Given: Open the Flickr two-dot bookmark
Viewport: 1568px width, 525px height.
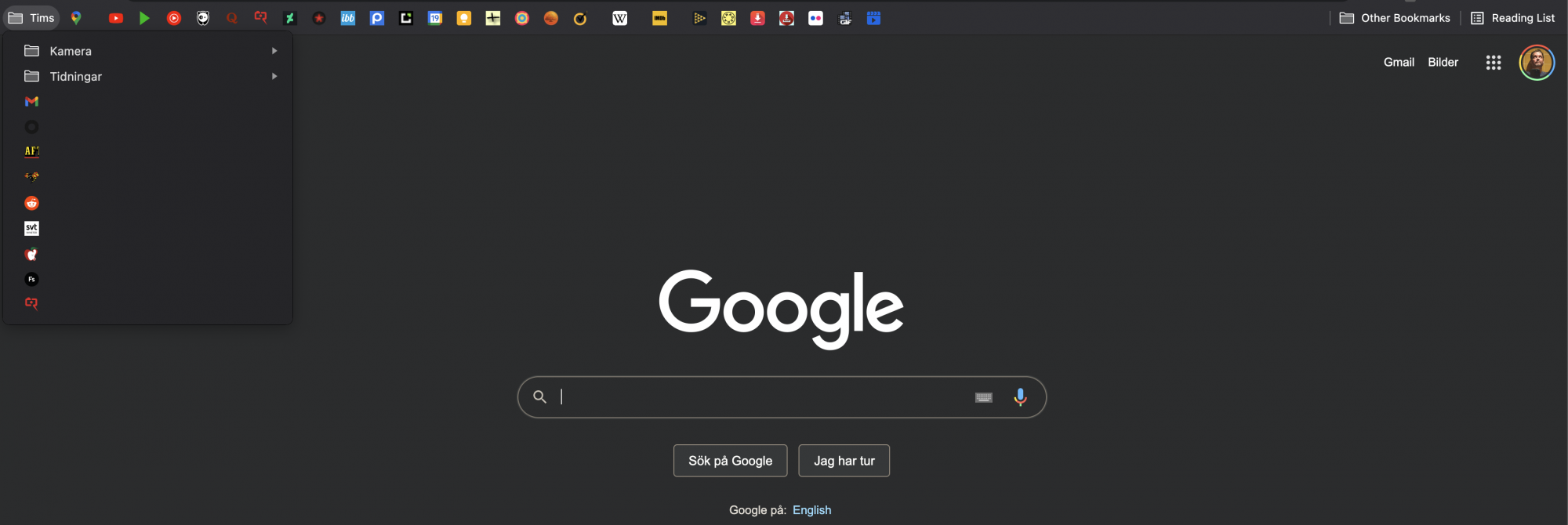Looking at the screenshot, I should [x=816, y=18].
